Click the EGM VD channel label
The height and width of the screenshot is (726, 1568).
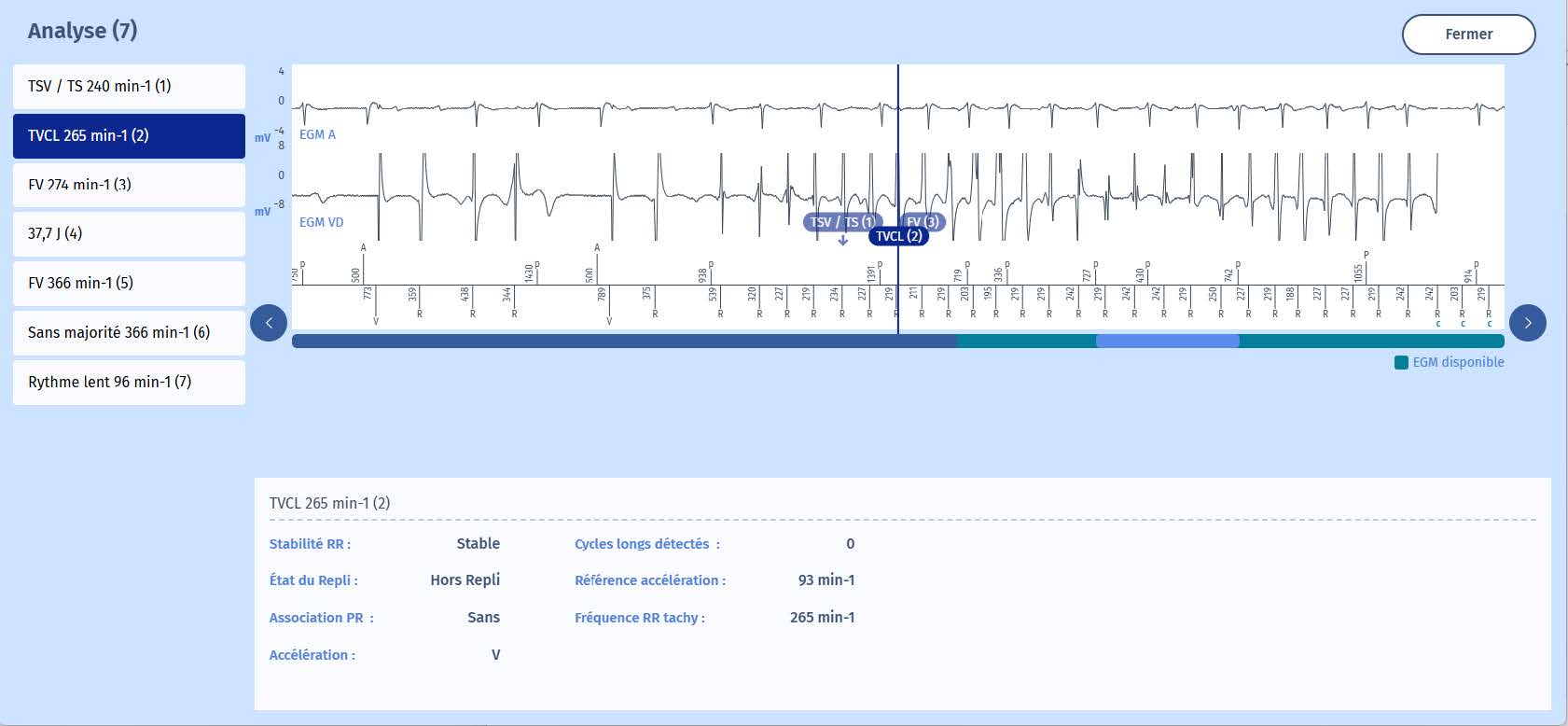pos(321,223)
